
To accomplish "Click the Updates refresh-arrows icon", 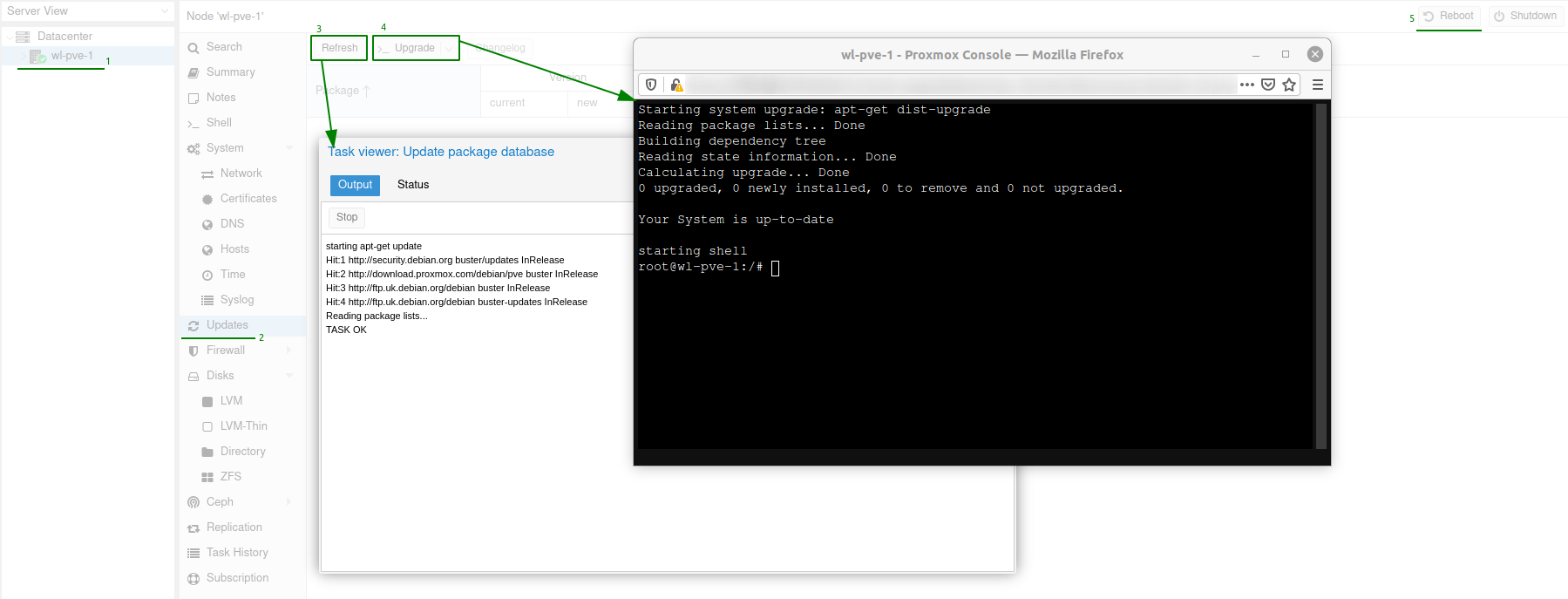I will pyautogui.click(x=193, y=326).
